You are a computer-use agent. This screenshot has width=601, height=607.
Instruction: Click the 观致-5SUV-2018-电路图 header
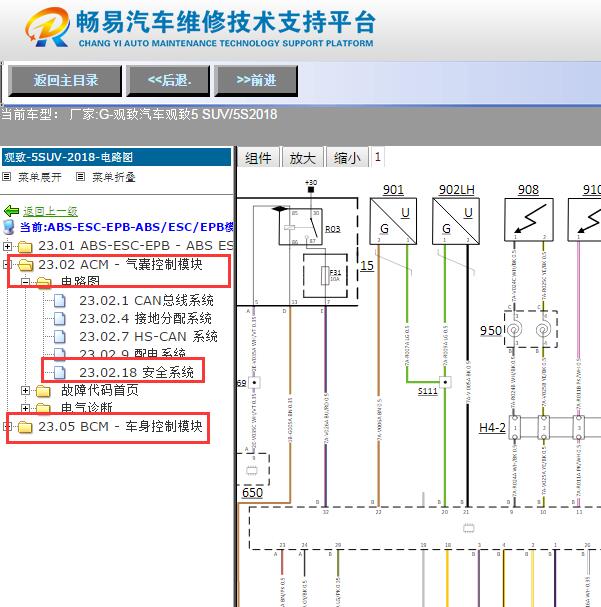(x=116, y=157)
